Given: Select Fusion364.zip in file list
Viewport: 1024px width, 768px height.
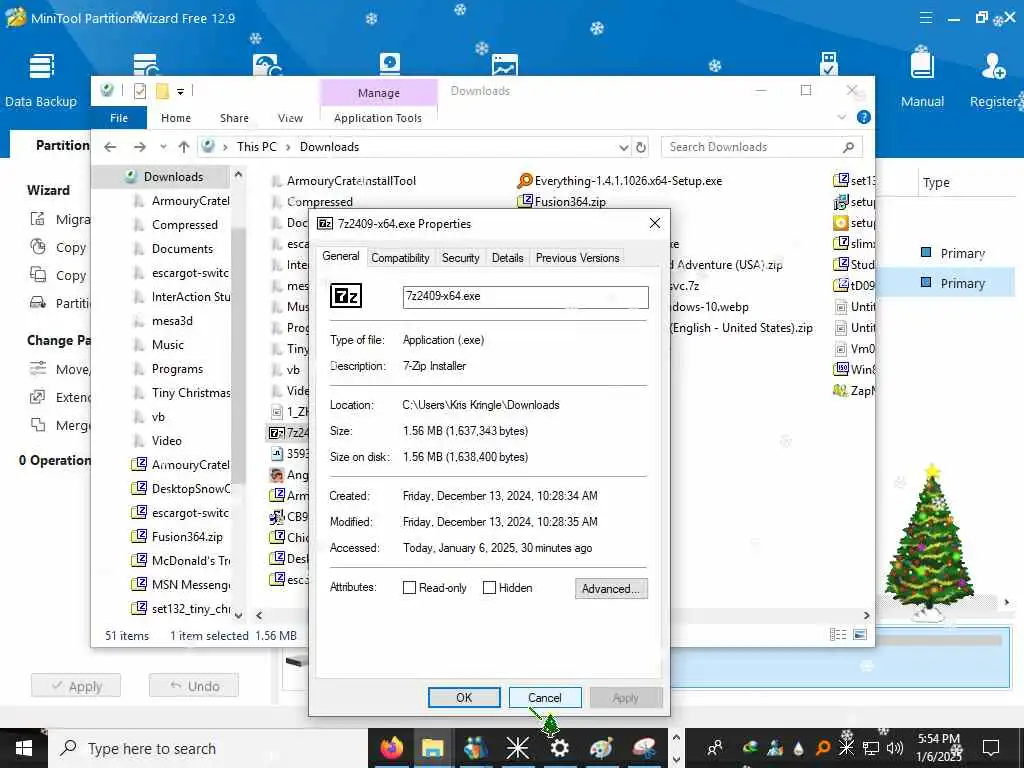Looking at the screenshot, I should [x=562, y=202].
